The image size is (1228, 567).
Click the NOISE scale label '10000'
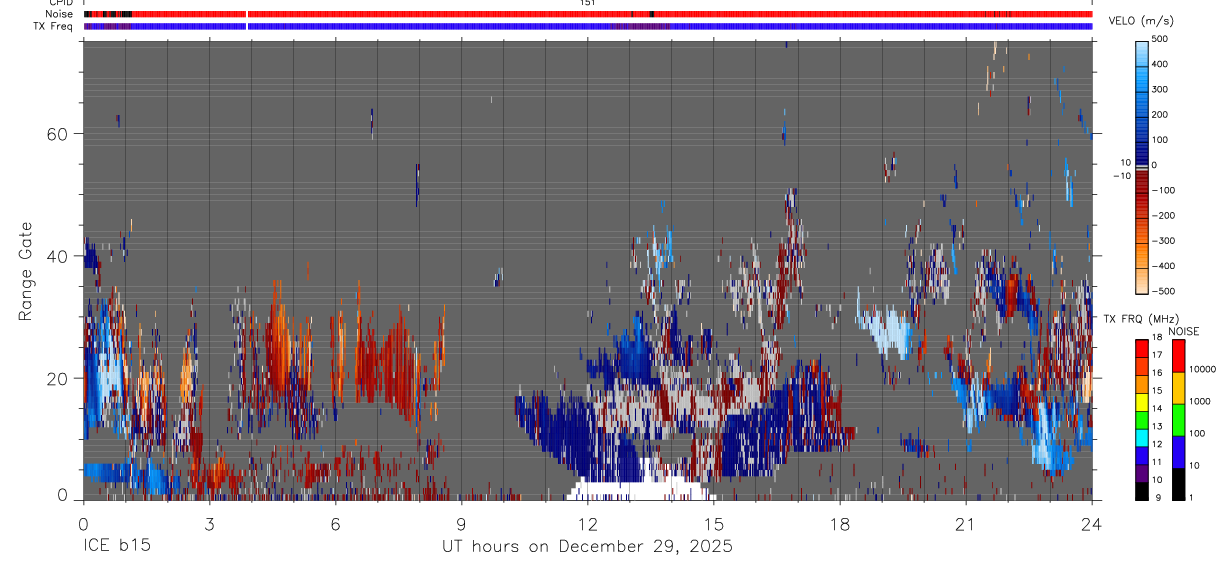(x=1203, y=369)
